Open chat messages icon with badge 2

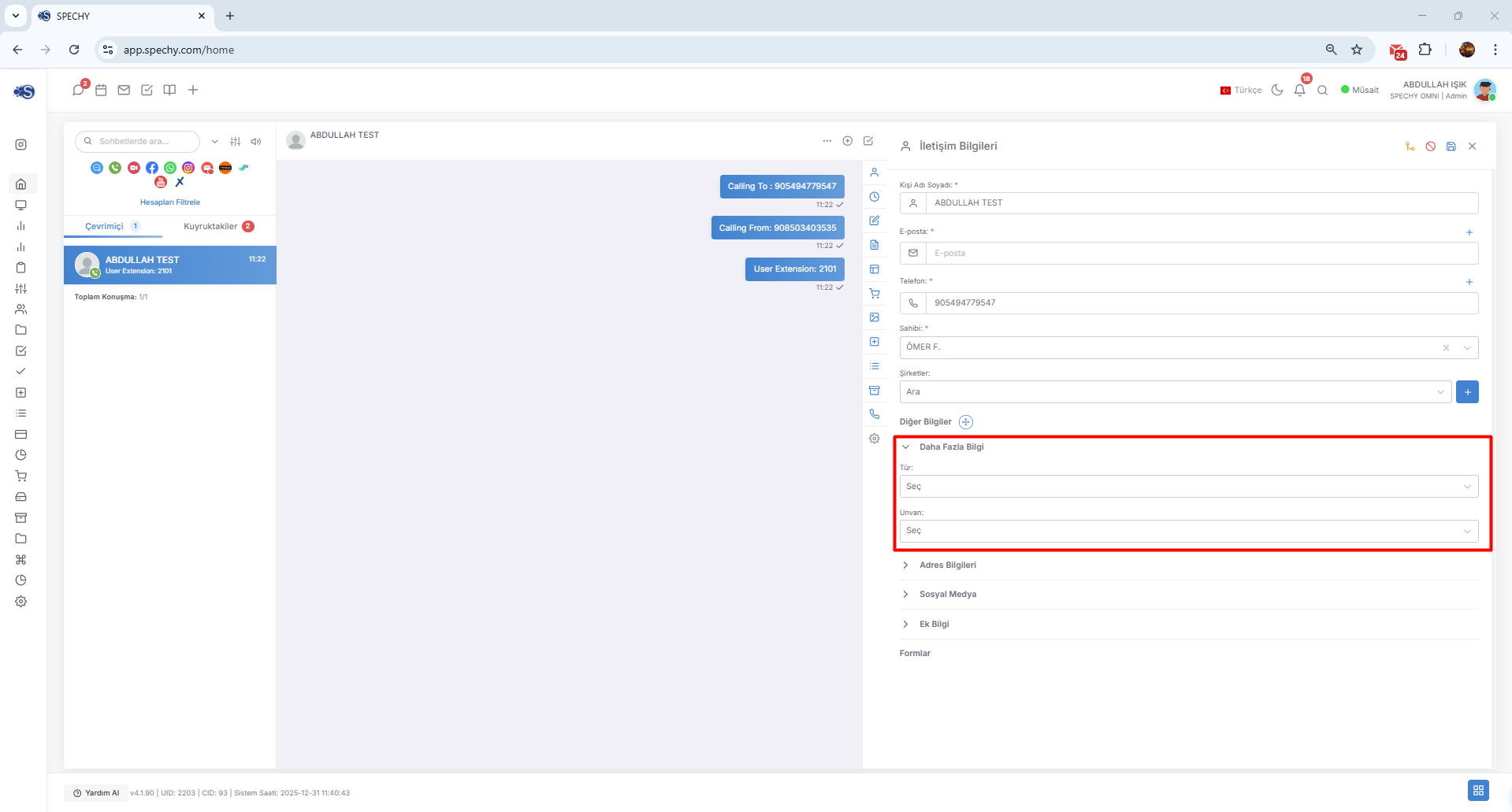[79, 89]
